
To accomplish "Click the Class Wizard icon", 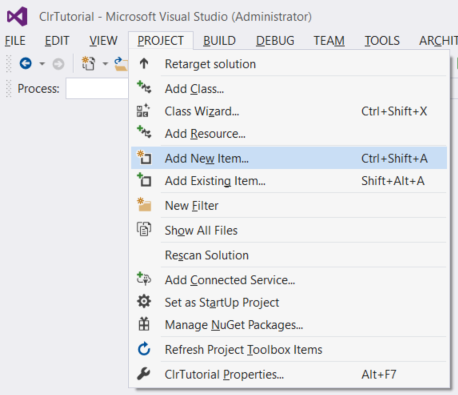I will 144,111.
